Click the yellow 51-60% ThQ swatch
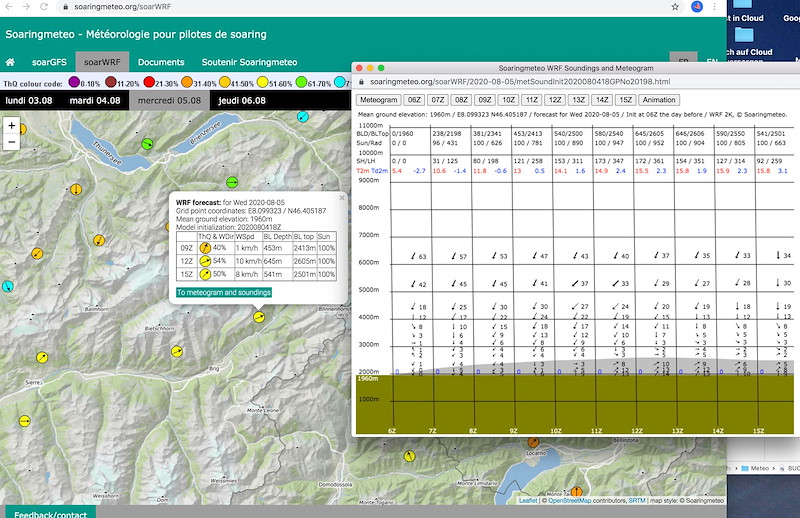800x518 pixels. tap(263, 82)
